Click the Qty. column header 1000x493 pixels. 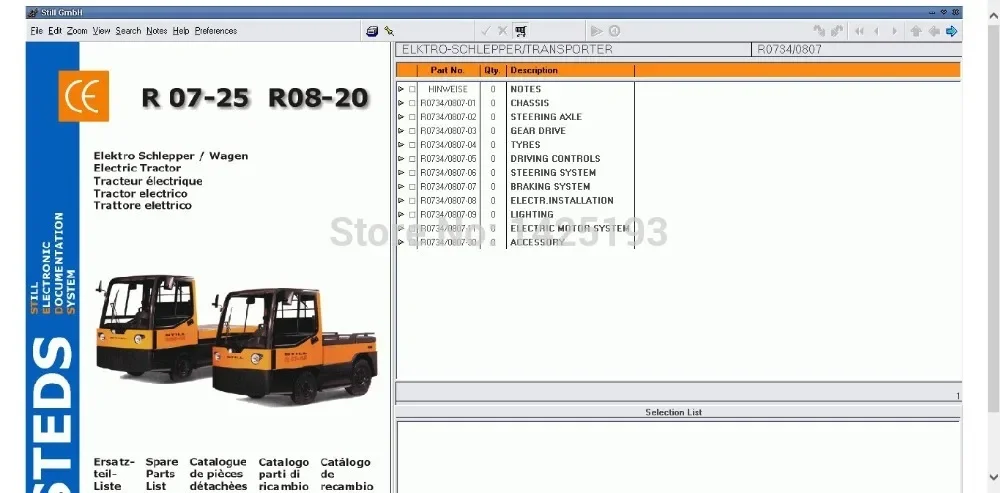492,70
